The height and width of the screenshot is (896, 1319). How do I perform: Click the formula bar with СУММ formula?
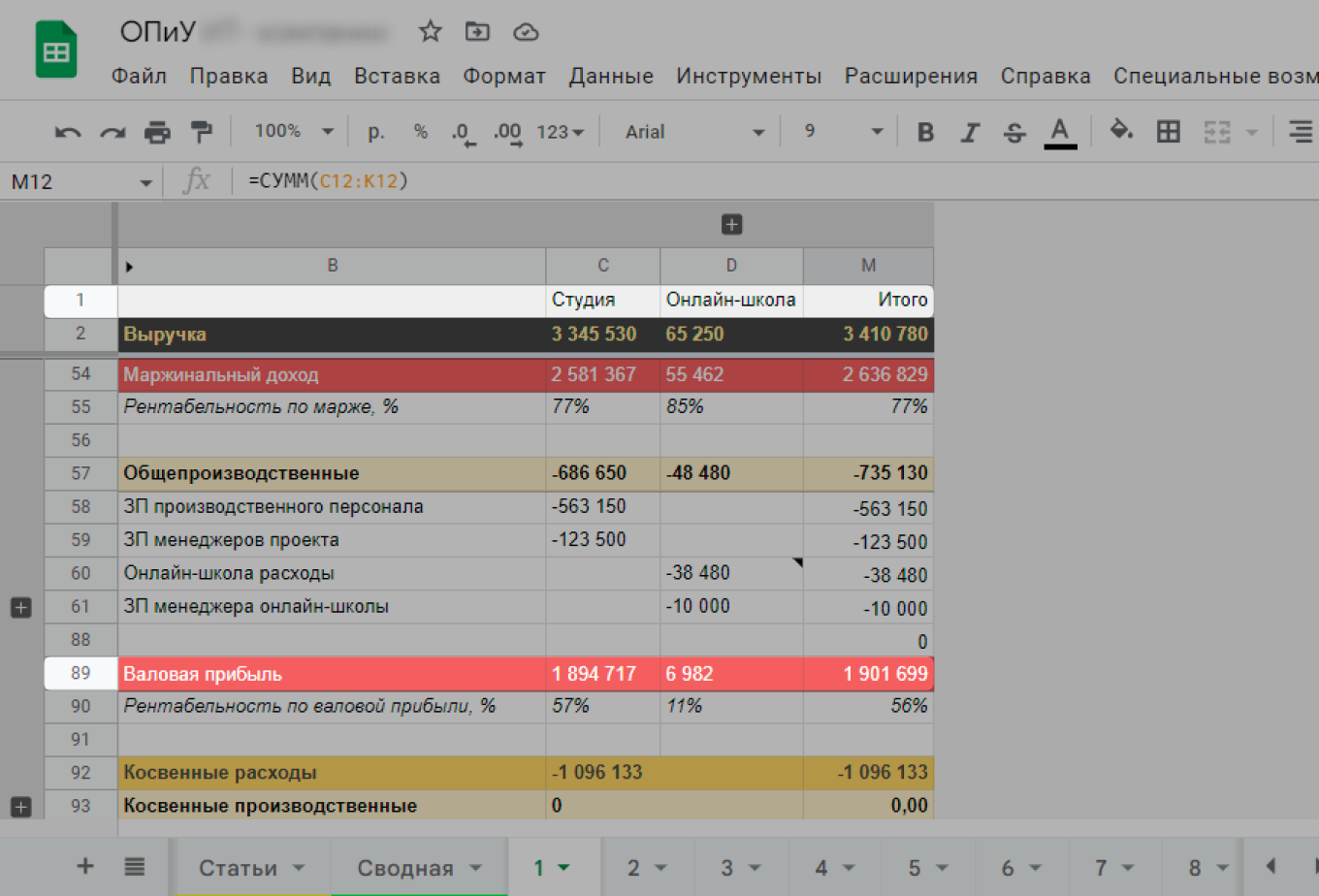679,181
